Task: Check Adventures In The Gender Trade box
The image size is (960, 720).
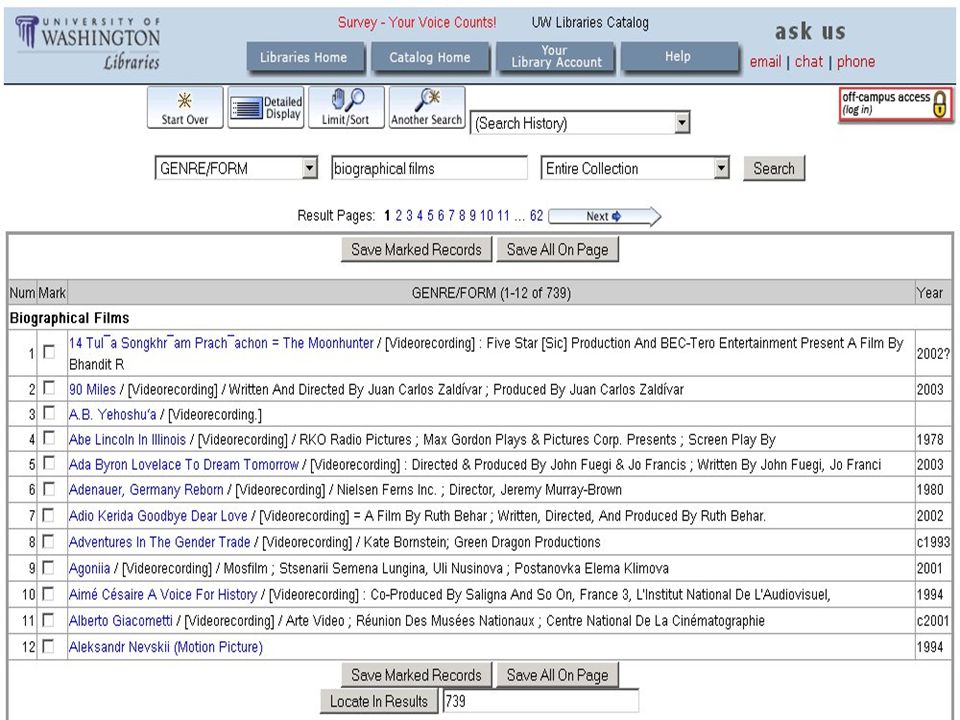Action: pyautogui.click(x=49, y=541)
